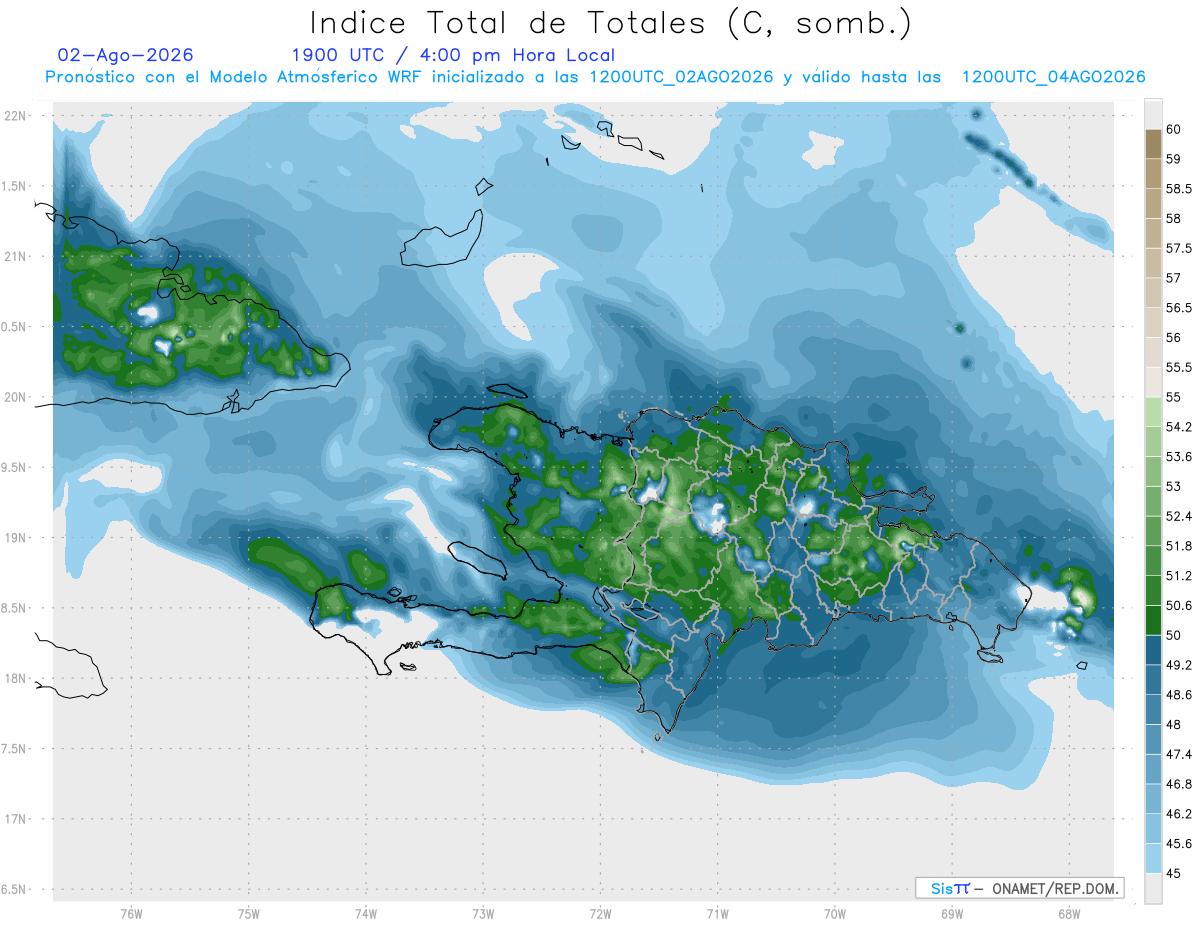Click the "56" legend value

[x=1174, y=338]
